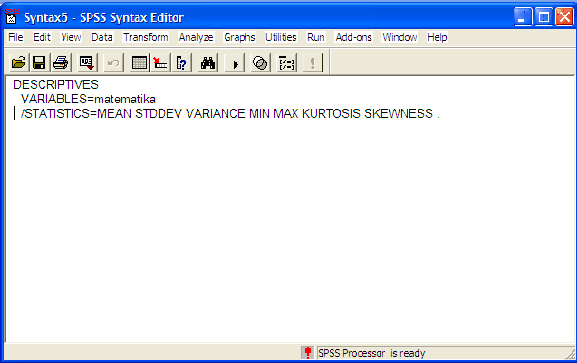Image resolution: width=577 pixels, height=363 pixels.
Task: Click the window resize grip corner
Action: coord(570,354)
